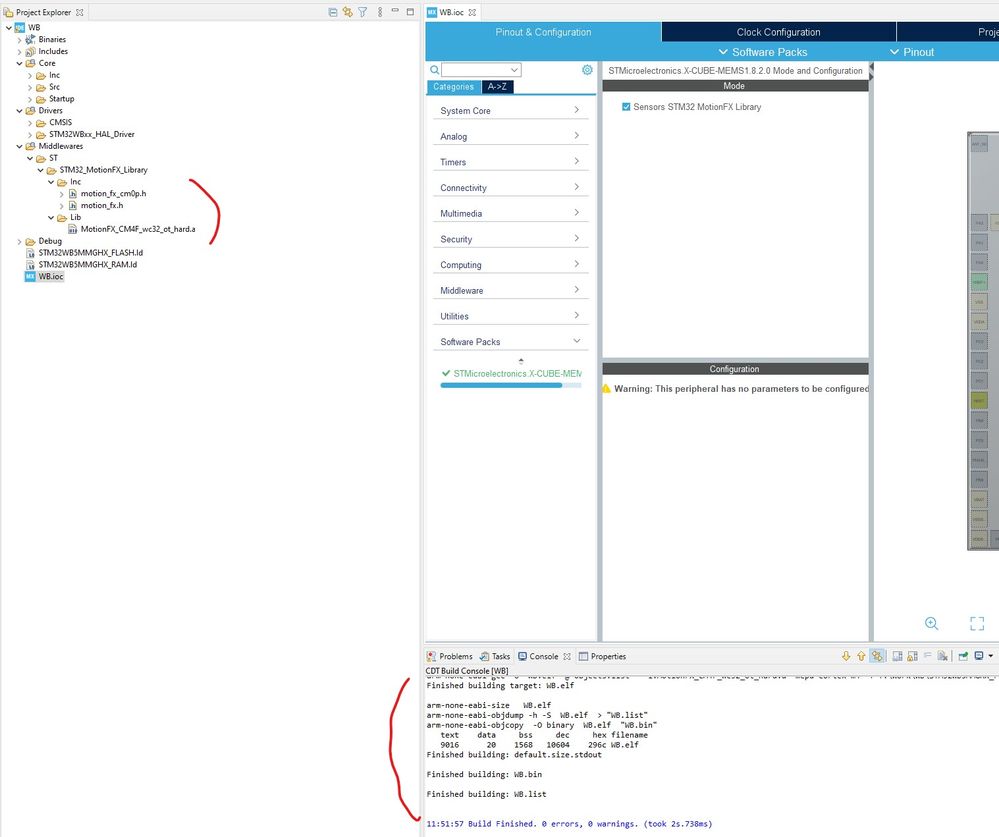Open the Analog category
The image size is (999, 837).
click(x=510, y=136)
